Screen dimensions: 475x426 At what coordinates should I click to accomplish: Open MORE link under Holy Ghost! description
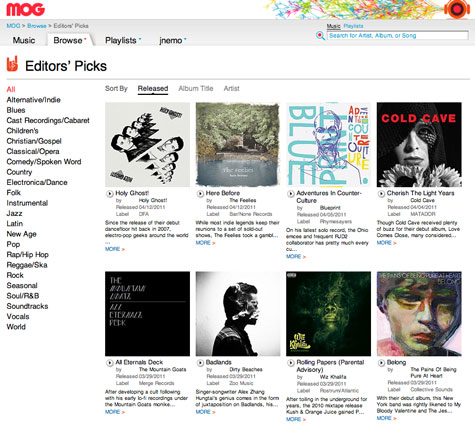[x=115, y=249]
